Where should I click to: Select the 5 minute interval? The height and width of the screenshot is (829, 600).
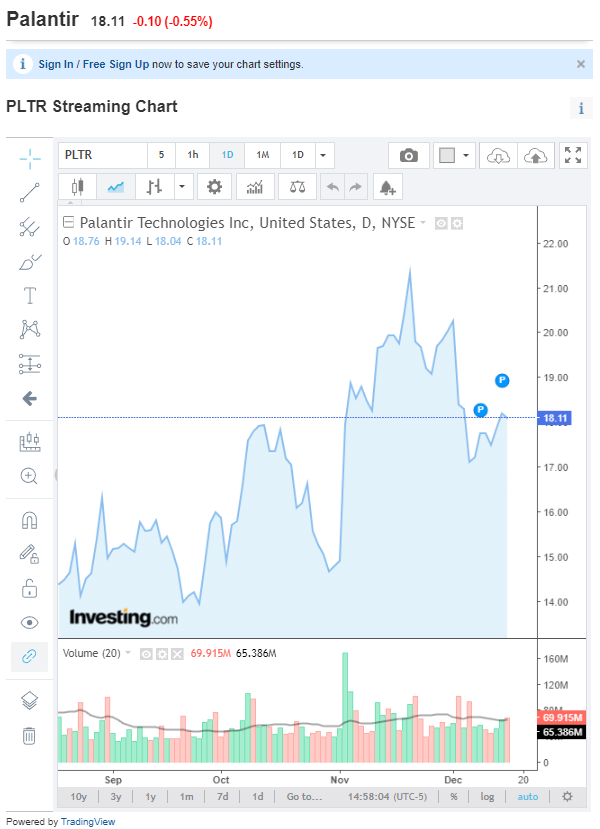[x=161, y=155]
